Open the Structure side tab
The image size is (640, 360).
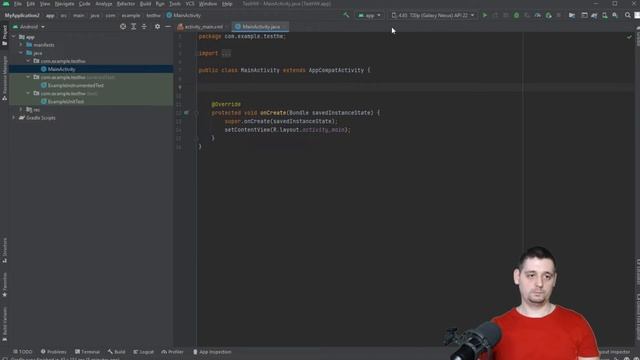click(4, 250)
